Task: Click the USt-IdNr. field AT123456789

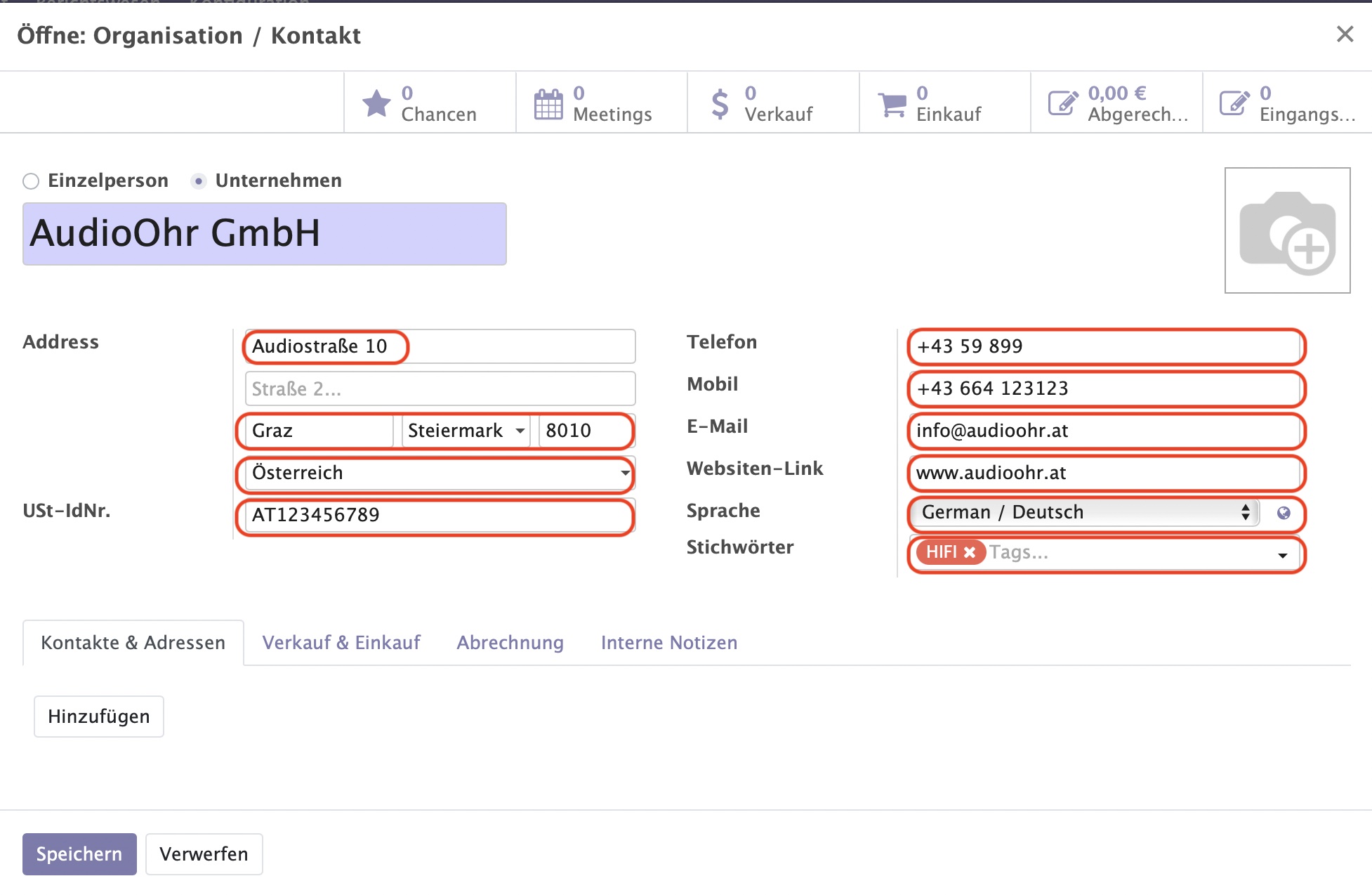Action: point(440,515)
